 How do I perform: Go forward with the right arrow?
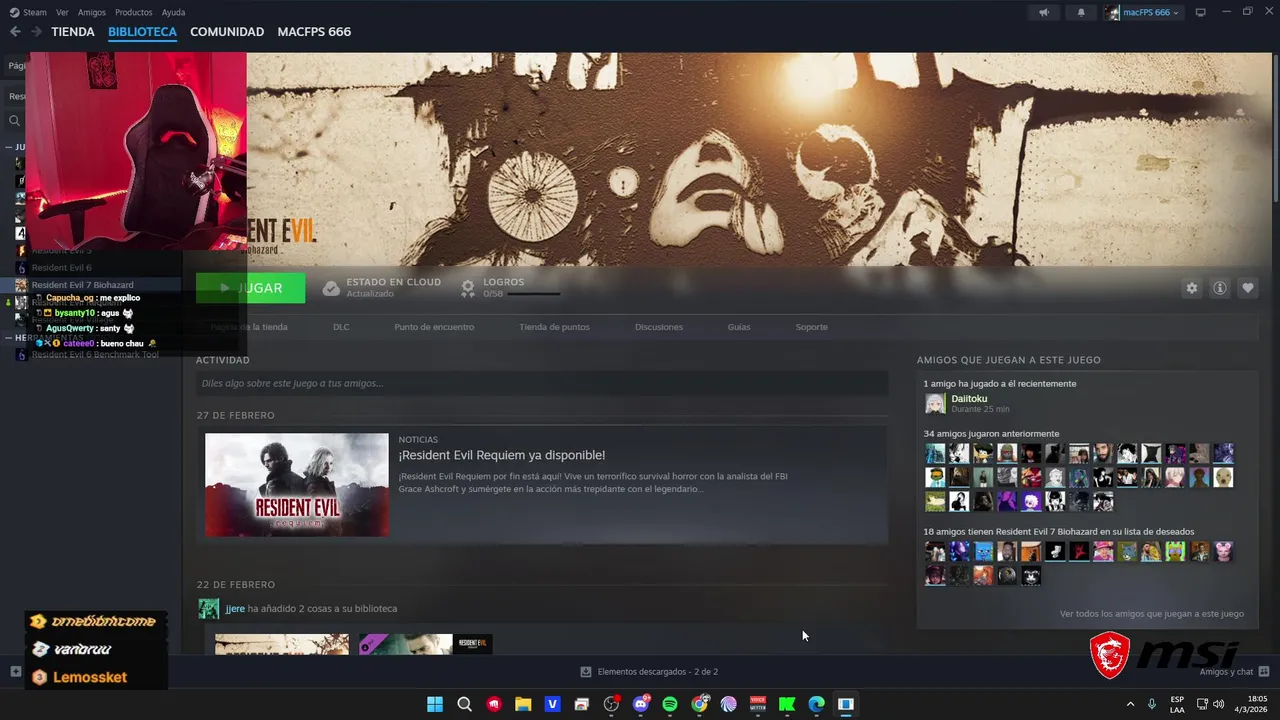coord(36,32)
